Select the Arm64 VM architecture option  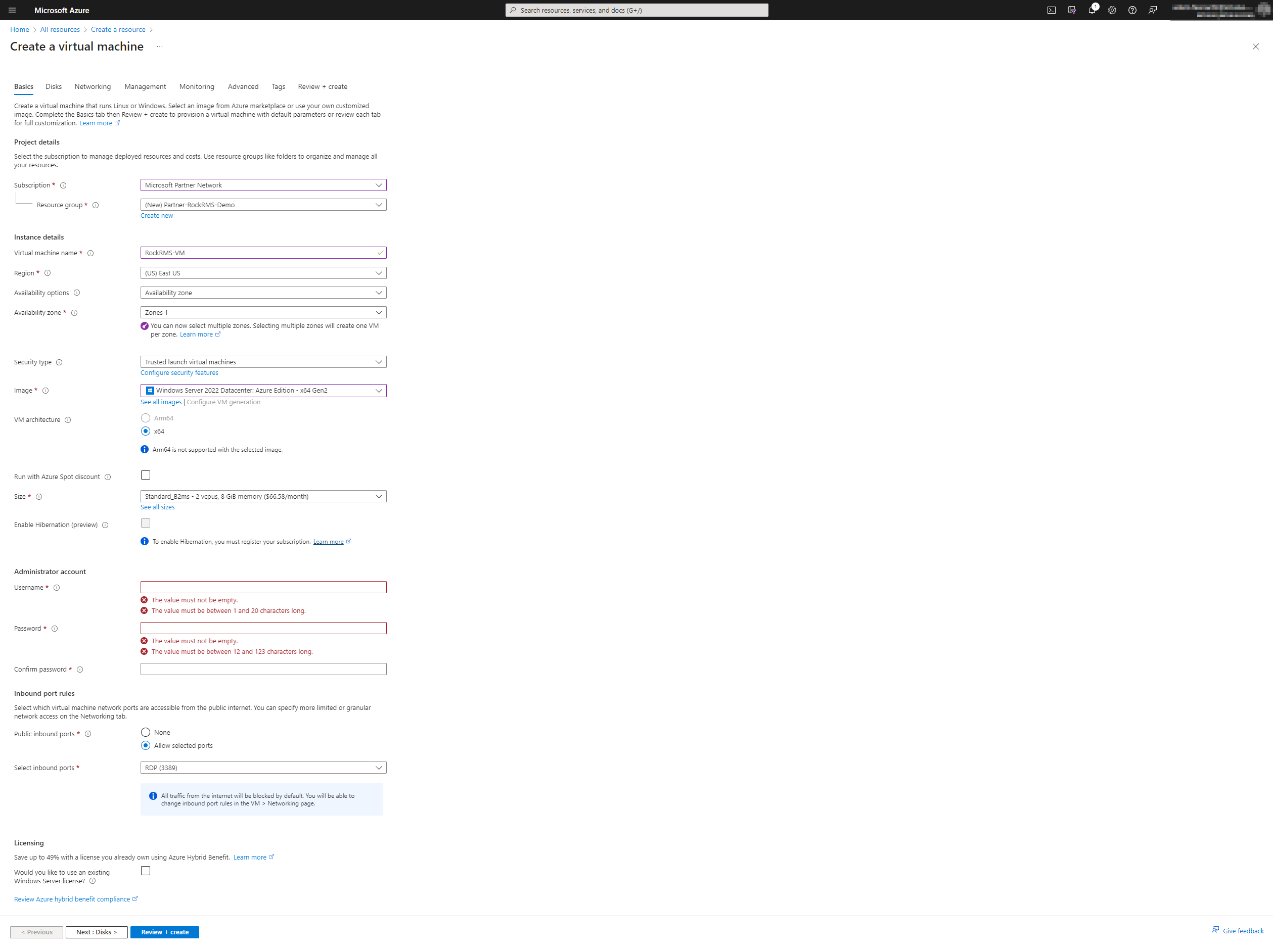[146, 417]
